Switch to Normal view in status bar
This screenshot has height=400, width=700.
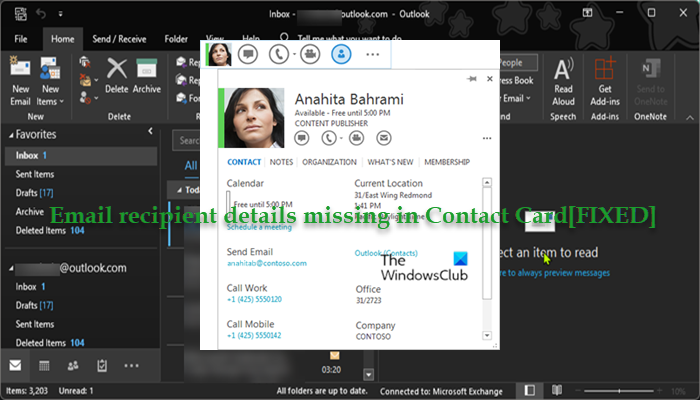tap(529, 391)
